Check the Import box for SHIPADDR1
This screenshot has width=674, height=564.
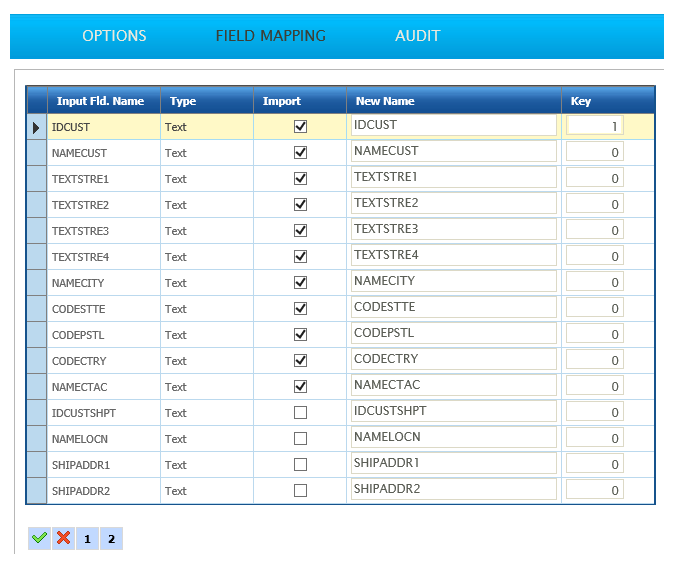point(300,465)
